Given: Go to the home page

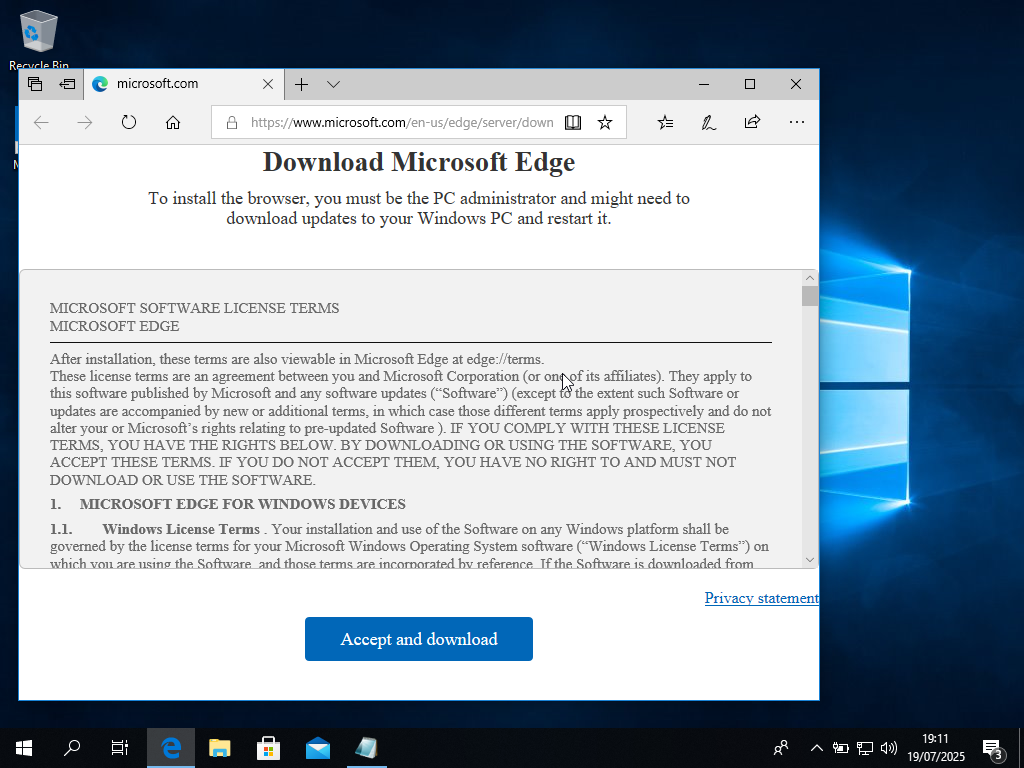Looking at the screenshot, I should 173,122.
